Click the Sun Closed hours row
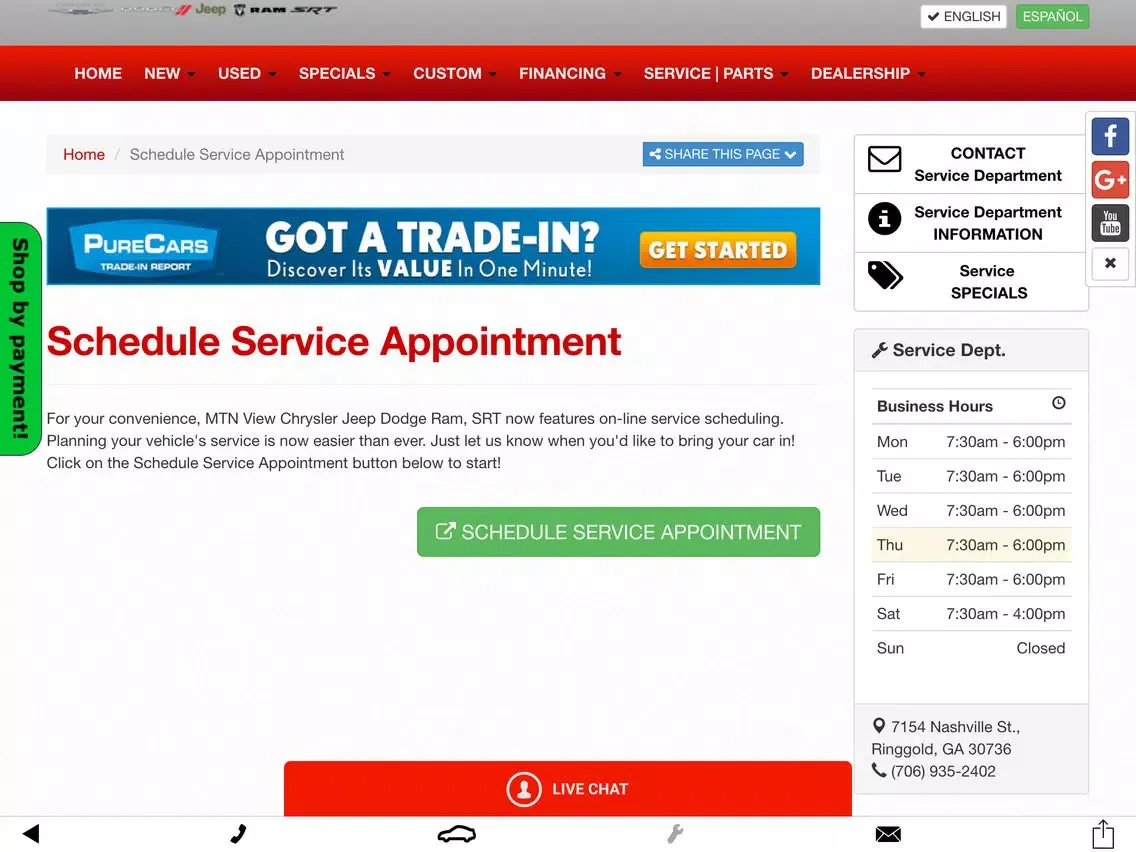Image resolution: width=1136 pixels, height=852 pixels. [x=971, y=648]
